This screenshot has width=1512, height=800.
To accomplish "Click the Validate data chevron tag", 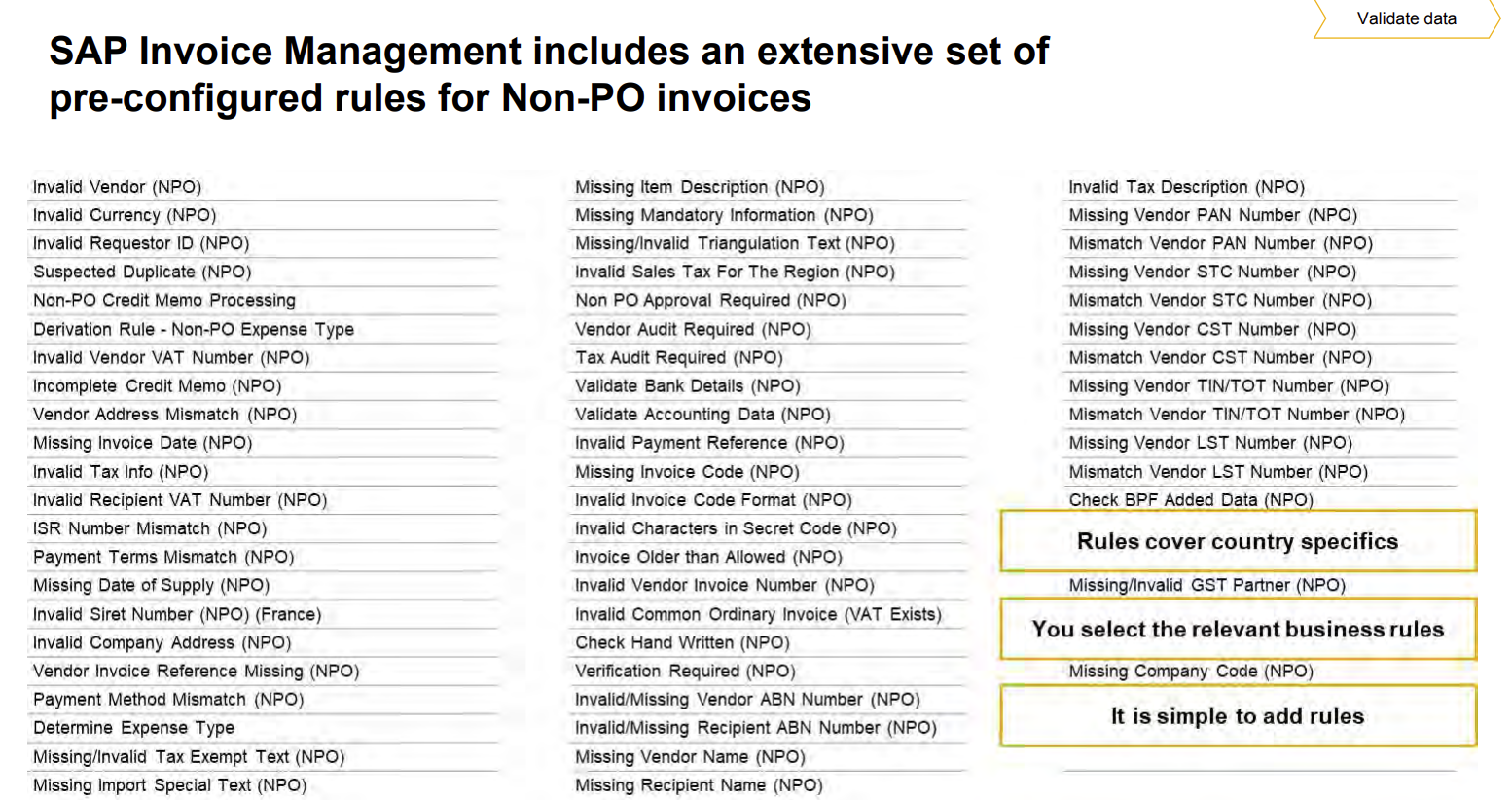I will click(x=1406, y=18).
